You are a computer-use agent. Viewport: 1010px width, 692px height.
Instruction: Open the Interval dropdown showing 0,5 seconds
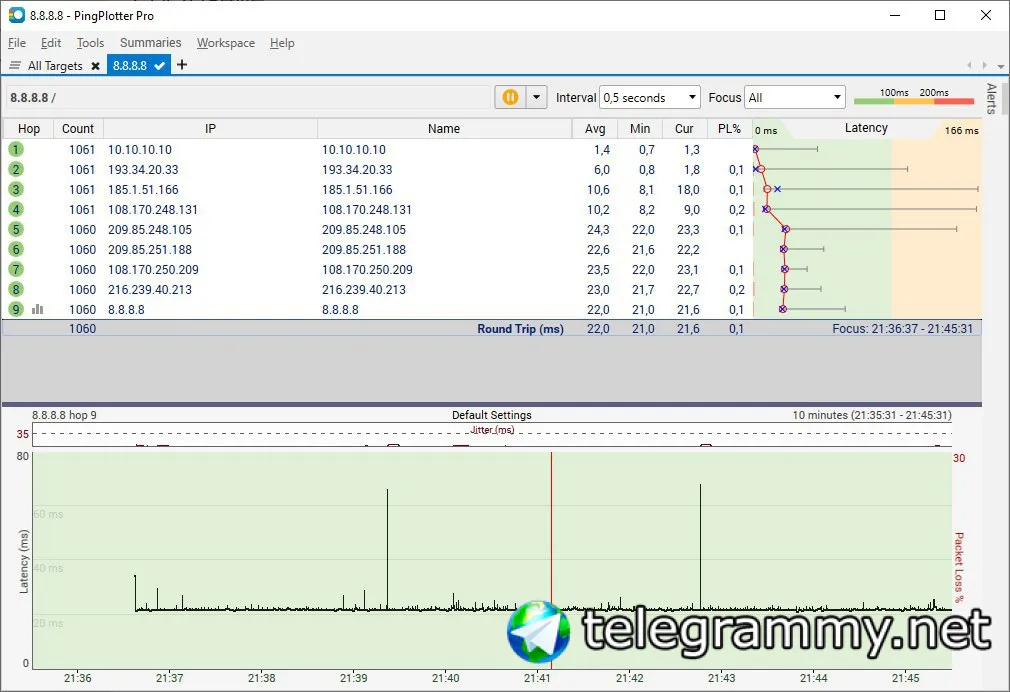(649, 97)
